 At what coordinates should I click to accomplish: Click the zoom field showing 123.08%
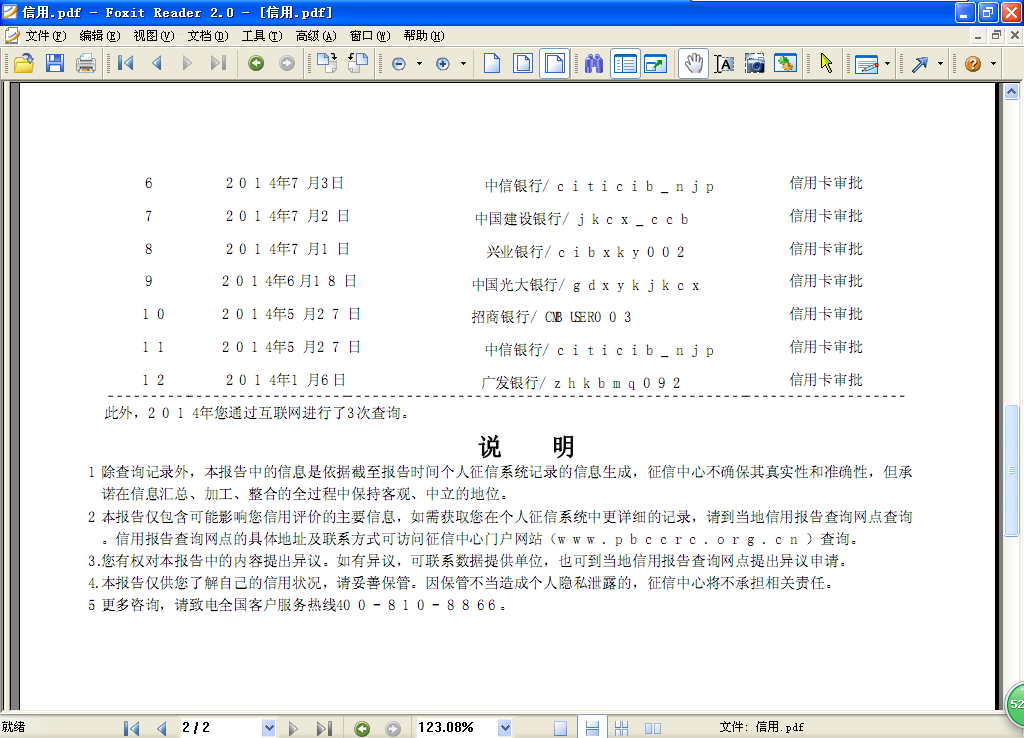click(x=457, y=728)
